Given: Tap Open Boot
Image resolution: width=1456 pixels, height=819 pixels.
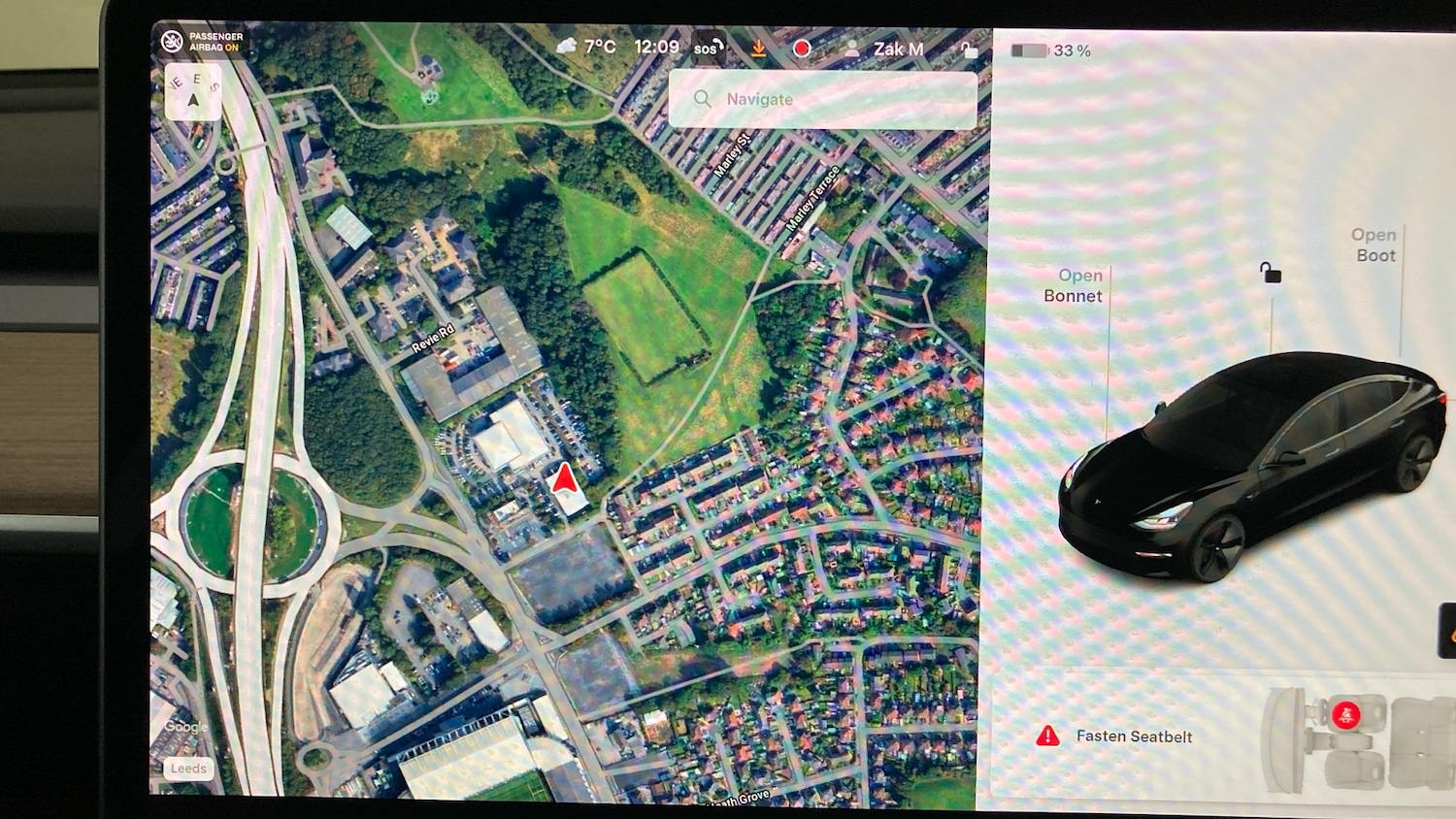Looking at the screenshot, I should coord(1374,245).
